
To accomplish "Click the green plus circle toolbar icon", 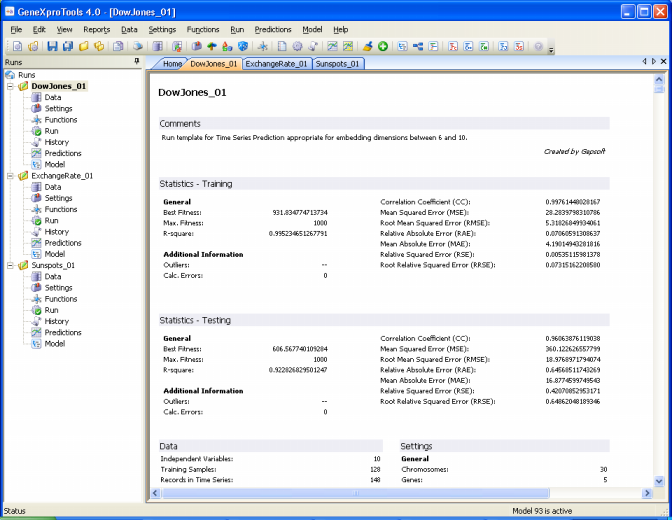I will click(x=383, y=46).
